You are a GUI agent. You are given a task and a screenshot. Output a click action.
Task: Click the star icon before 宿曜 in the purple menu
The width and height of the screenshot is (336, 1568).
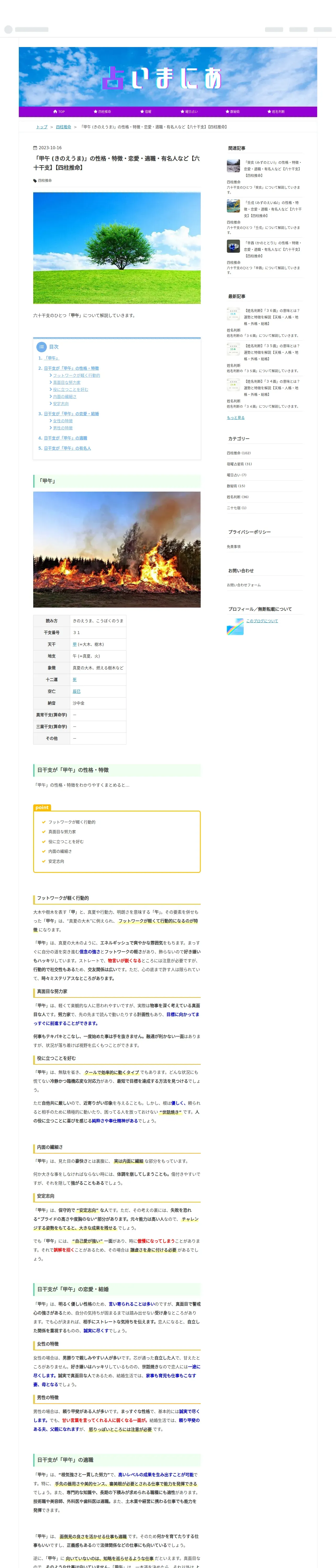(142, 111)
